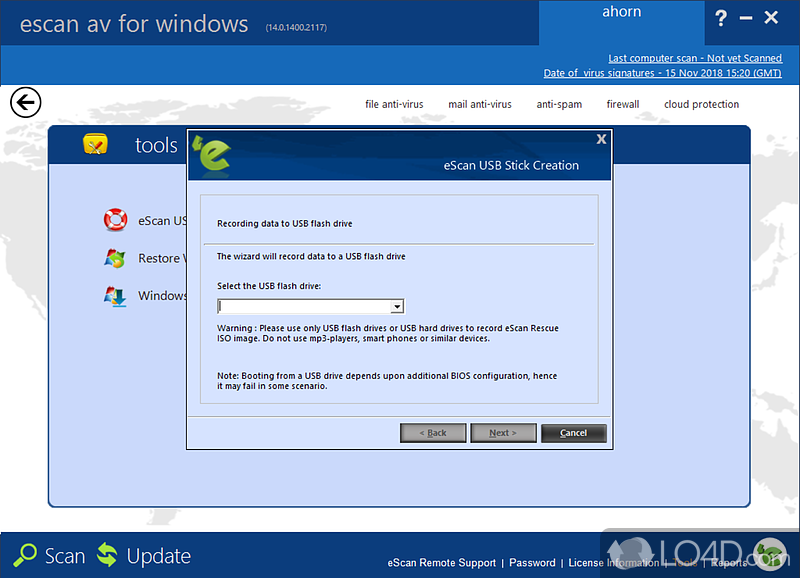Click the back arrow icon
800x578 pixels.
26,103
